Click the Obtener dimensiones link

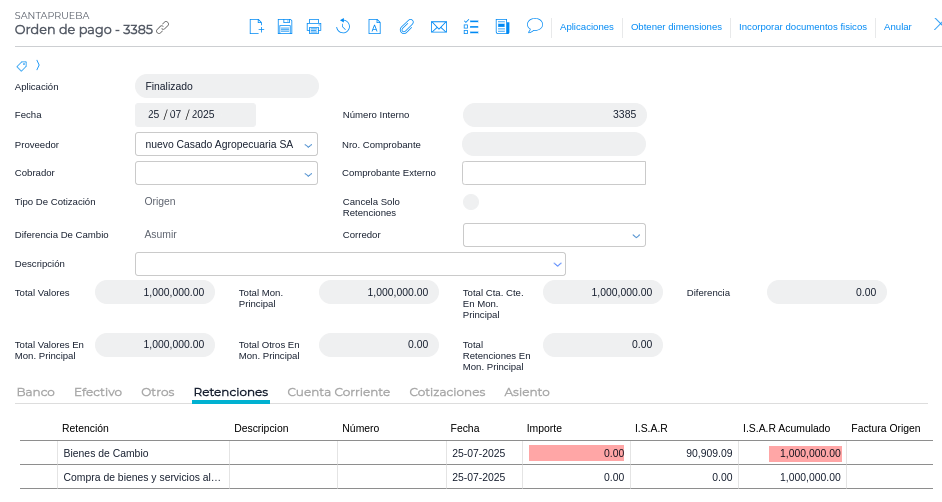(676, 27)
